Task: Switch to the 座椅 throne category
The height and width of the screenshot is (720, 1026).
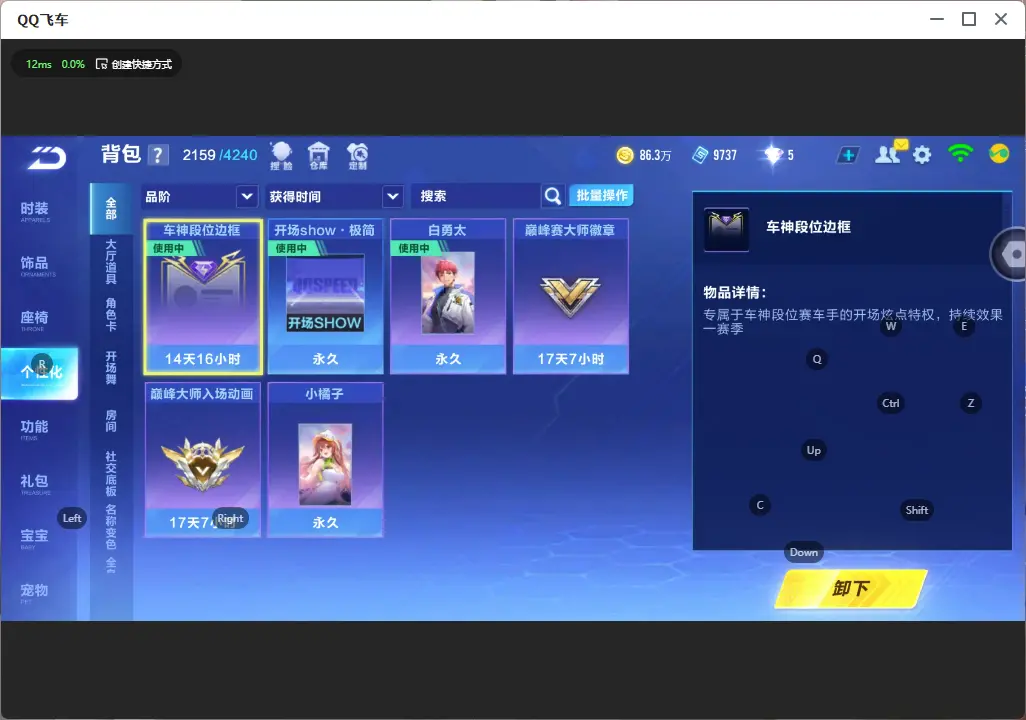Action: (x=34, y=319)
